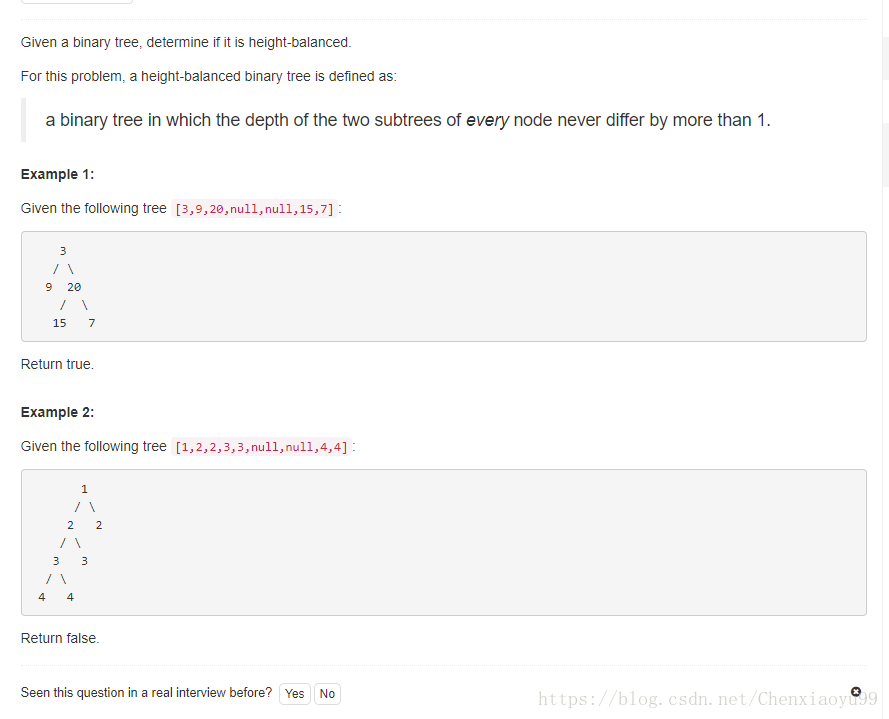This screenshot has width=889, height=719.
Task: Click 'Given a binary tree' problem statement
Action: click(x=186, y=42)
